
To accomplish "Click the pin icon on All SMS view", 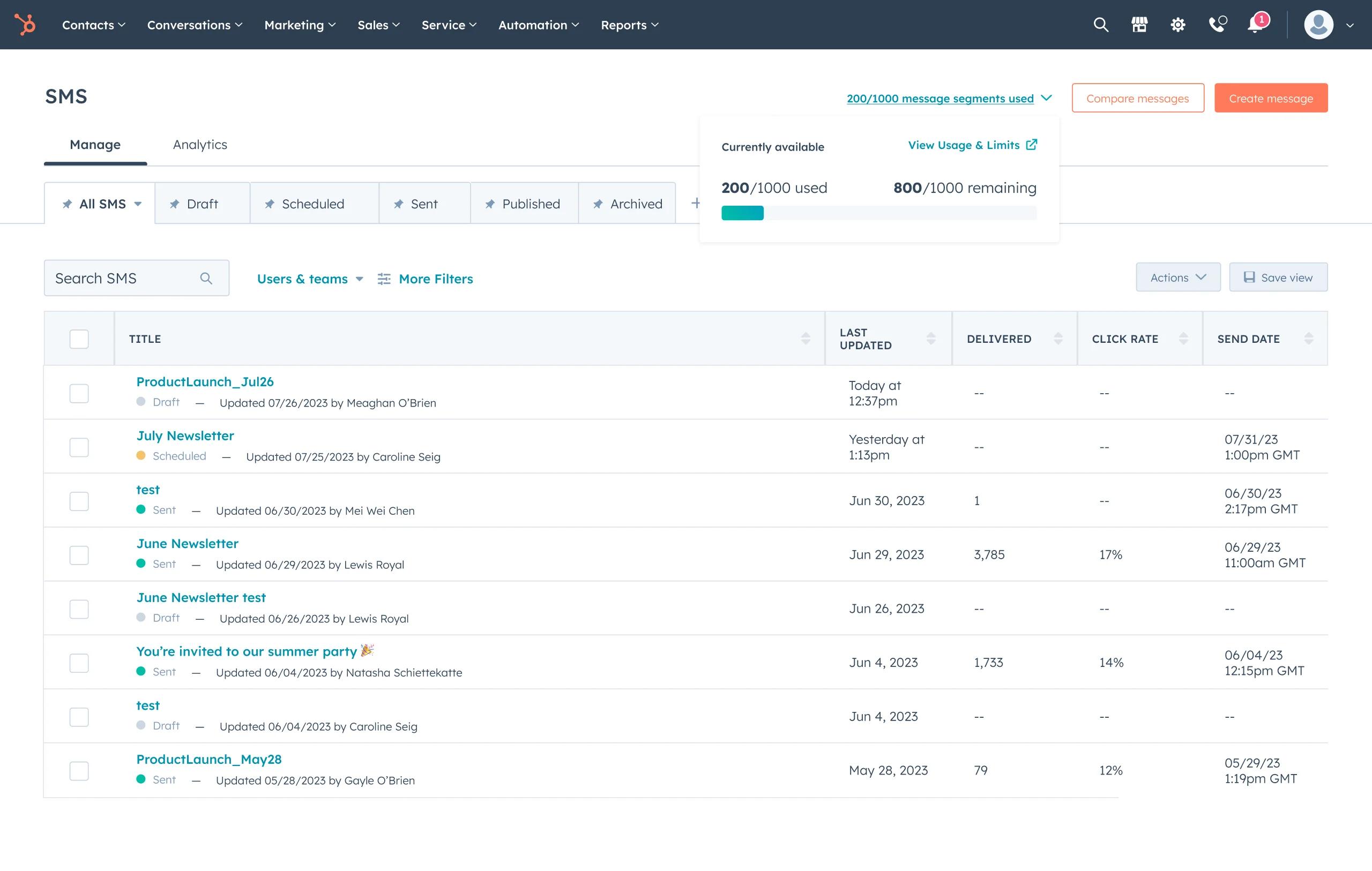I will coord(67,204).
